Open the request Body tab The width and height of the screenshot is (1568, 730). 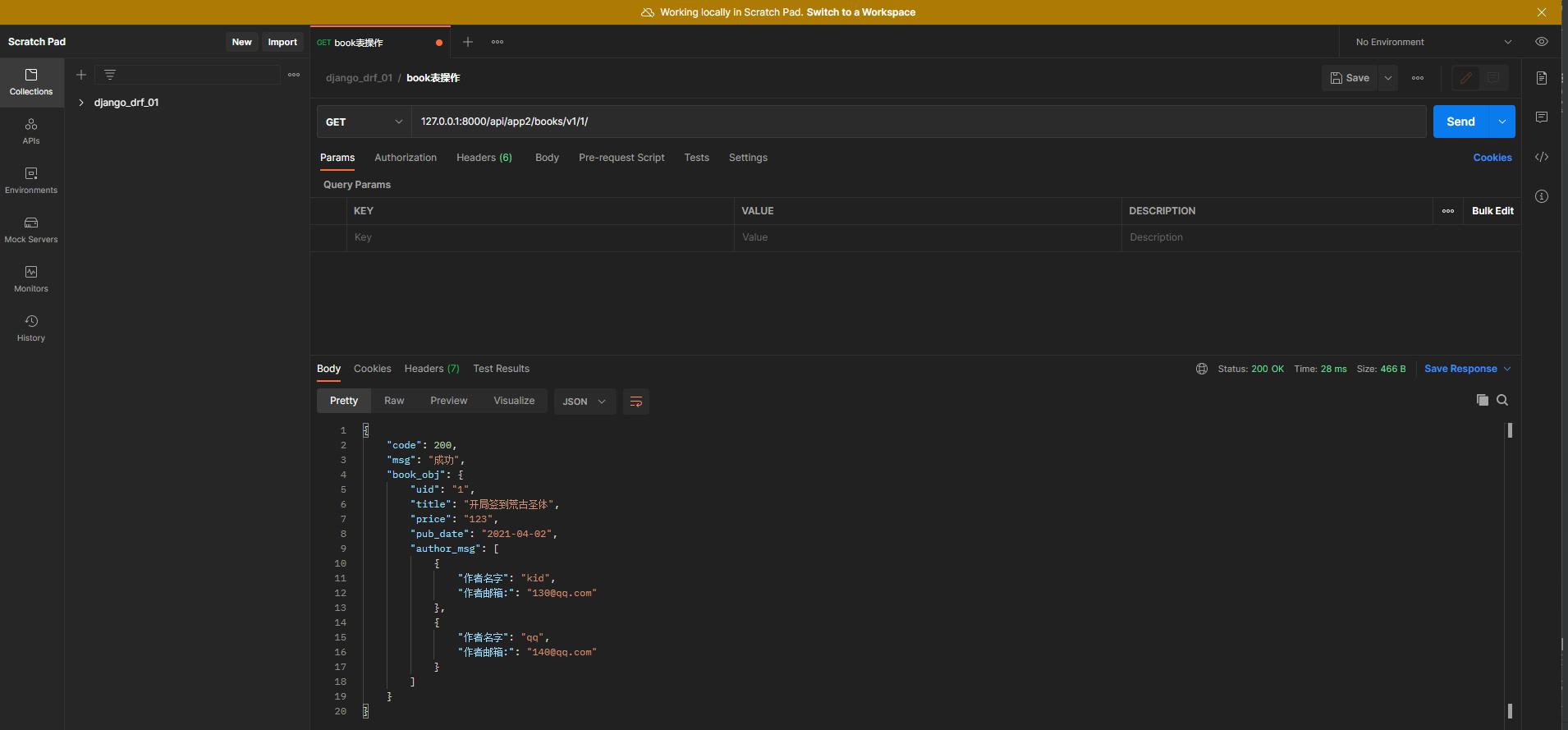(547, 158)
